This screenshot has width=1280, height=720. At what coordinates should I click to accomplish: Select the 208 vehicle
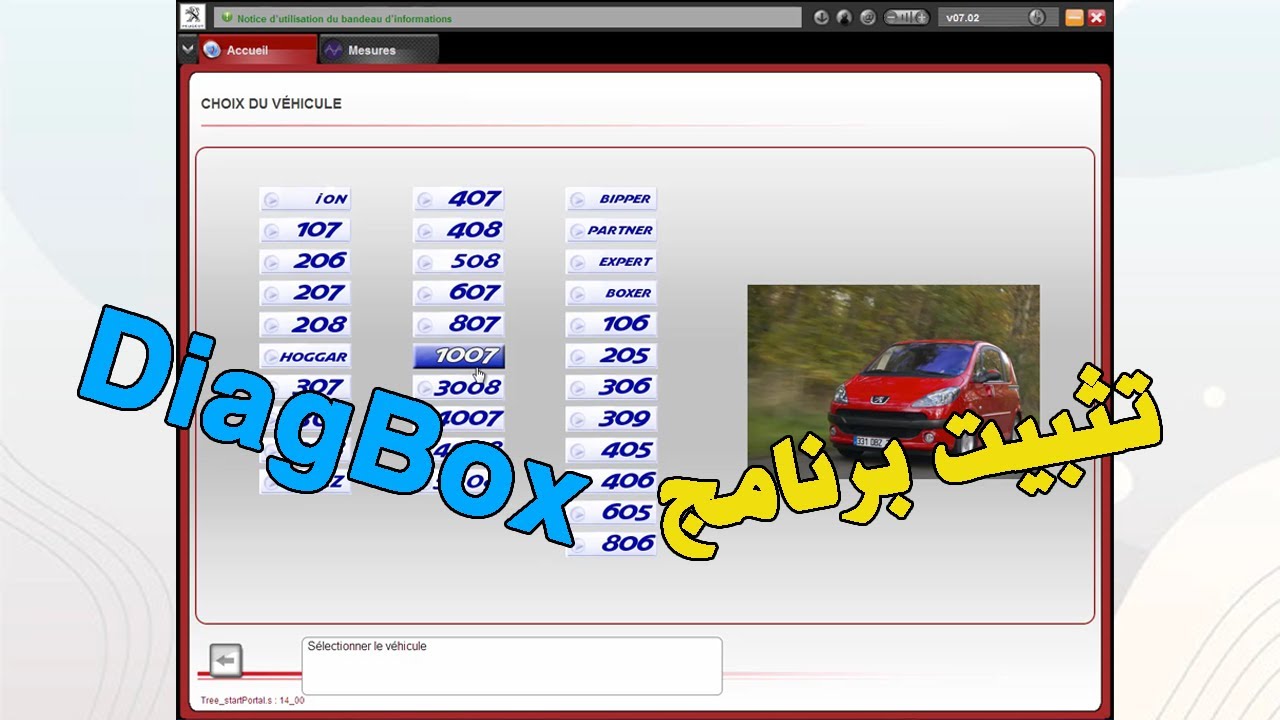point(305,325)
